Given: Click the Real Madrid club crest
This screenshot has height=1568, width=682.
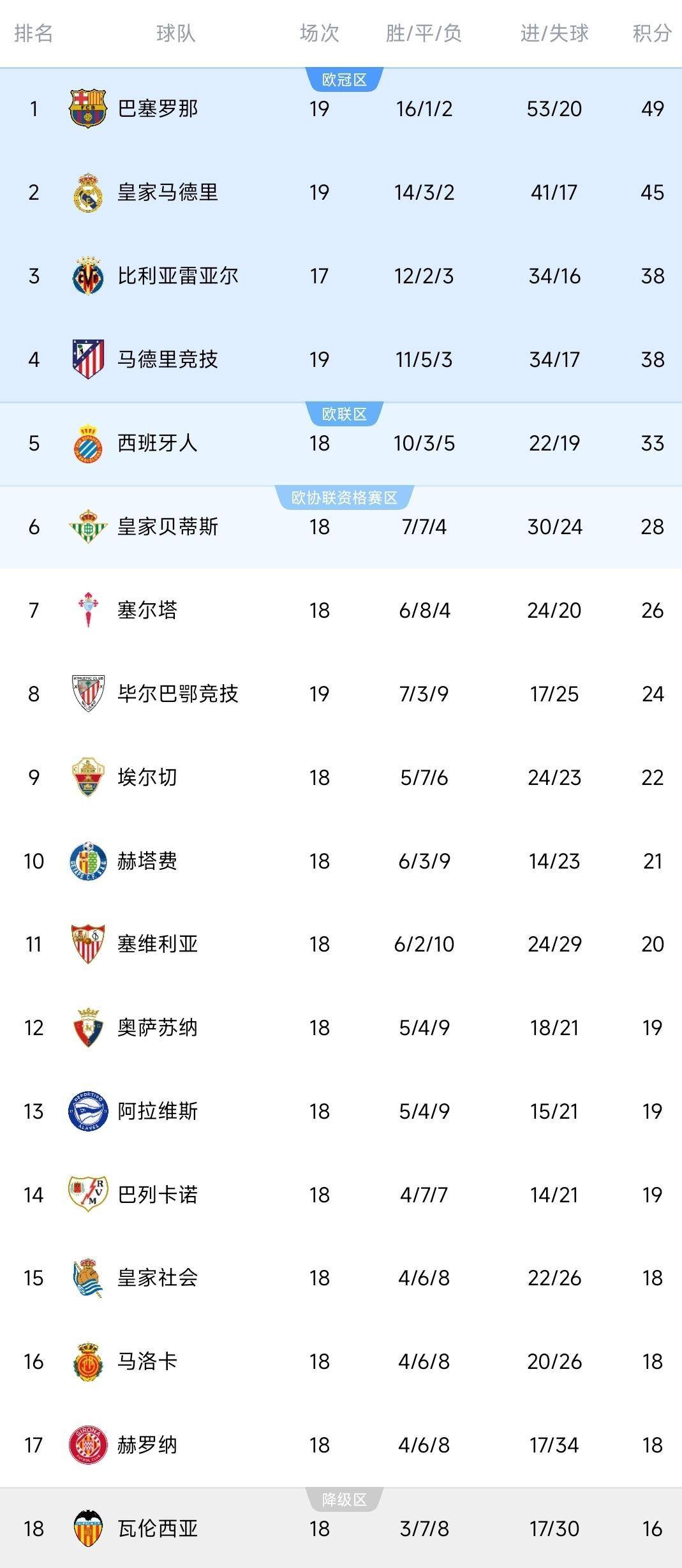Looking at the screenshot, I should click(87, 192).
